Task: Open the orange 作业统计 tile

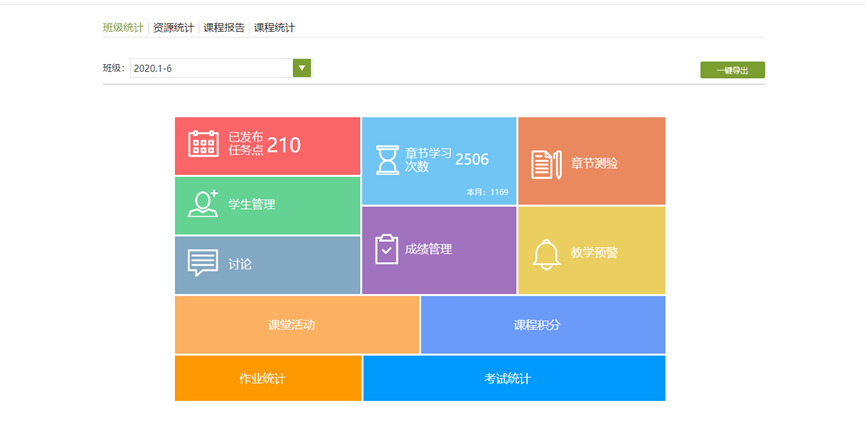Action: (x=267, y=379)
